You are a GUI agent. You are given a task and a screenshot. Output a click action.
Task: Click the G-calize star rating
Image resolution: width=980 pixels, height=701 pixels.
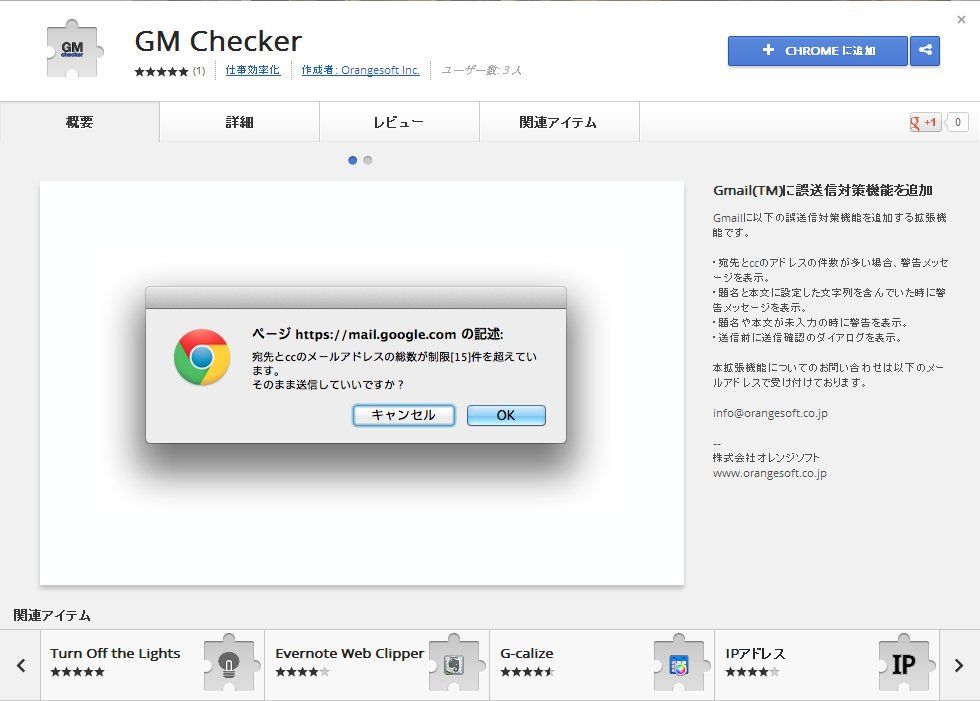point(528,672)
